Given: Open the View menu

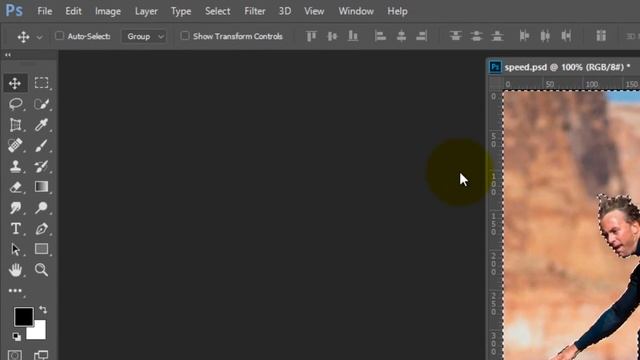Looking at the screenshot, I should pos(314,11).
